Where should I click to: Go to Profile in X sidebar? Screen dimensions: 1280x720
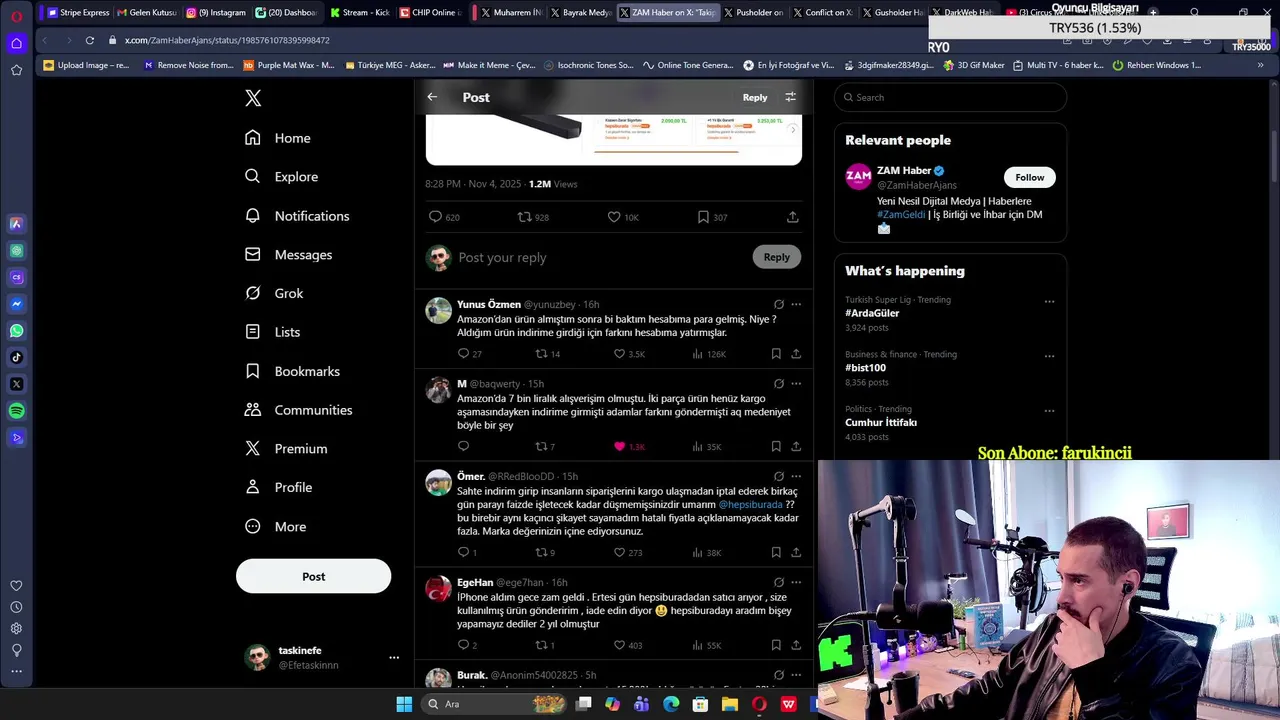coord(278,487)
